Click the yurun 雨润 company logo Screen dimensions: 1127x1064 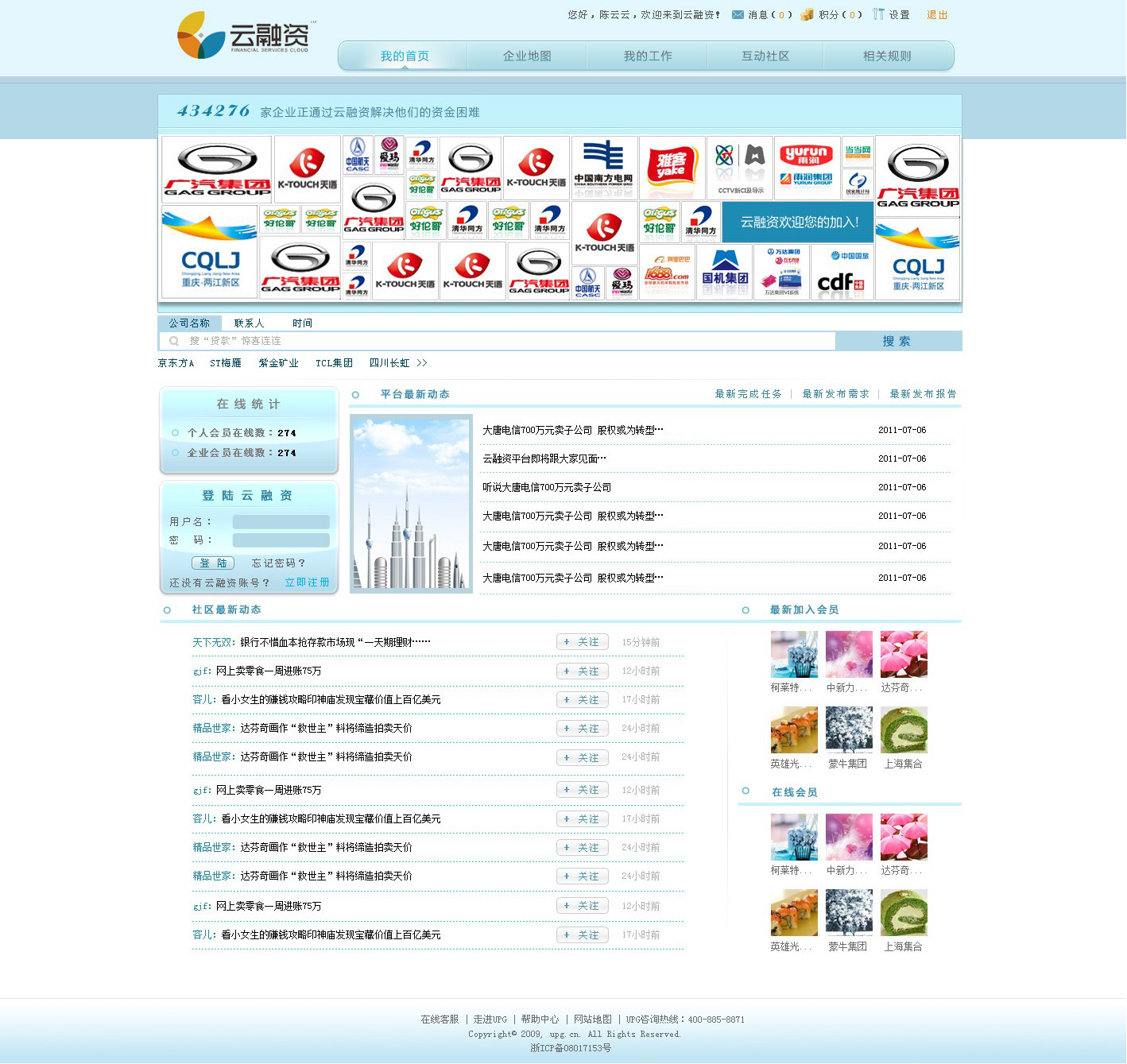pyautogui.click(x=807, y=167)
